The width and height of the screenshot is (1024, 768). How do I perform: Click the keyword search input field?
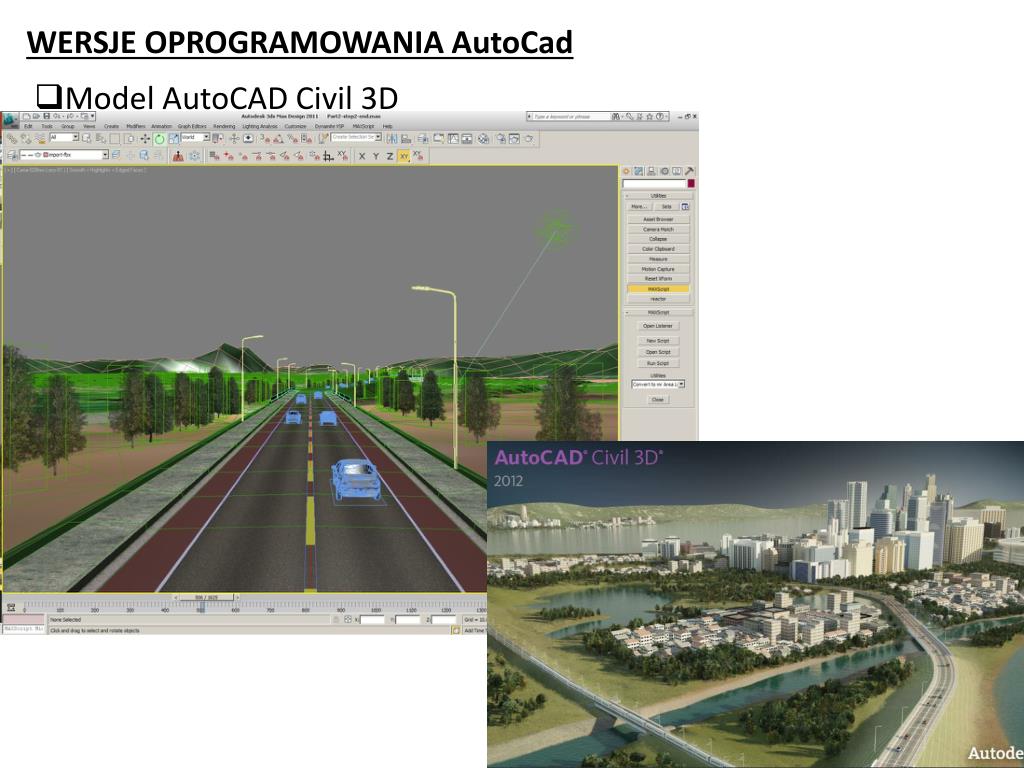point(572,116)
